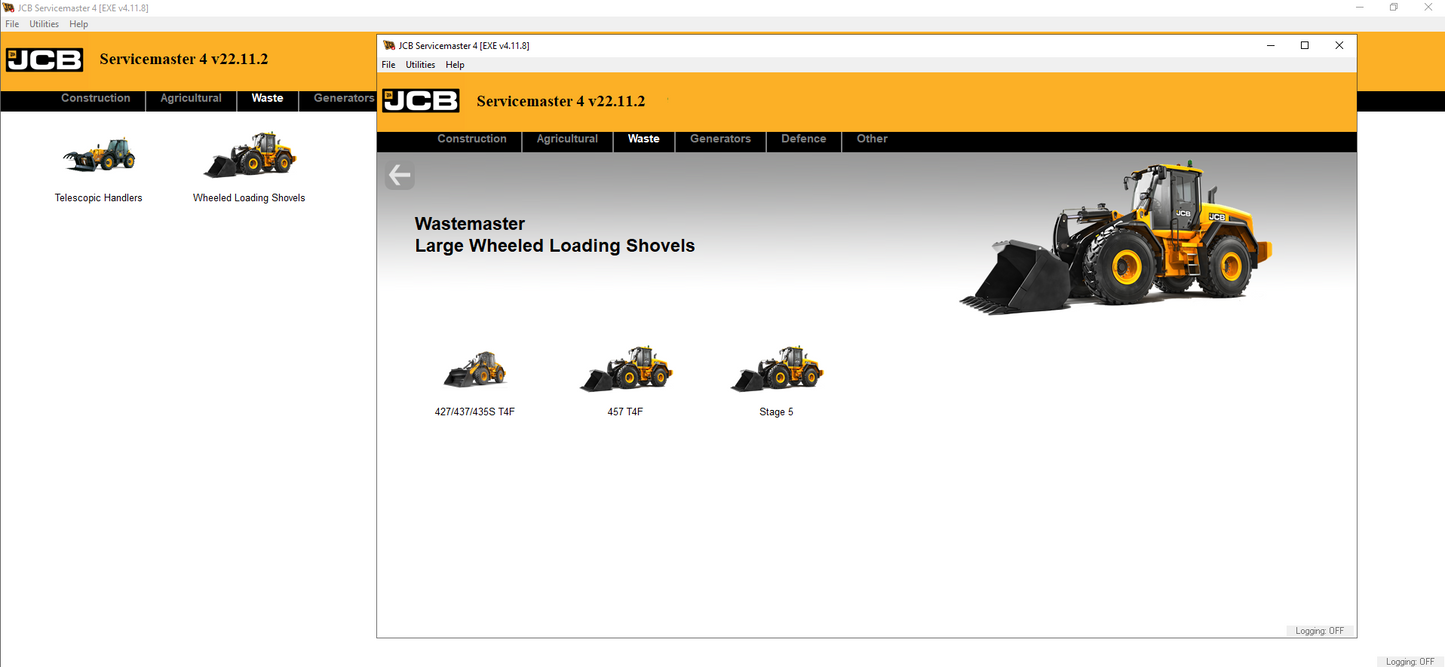Go back using the arrow icon

[400, 176]
